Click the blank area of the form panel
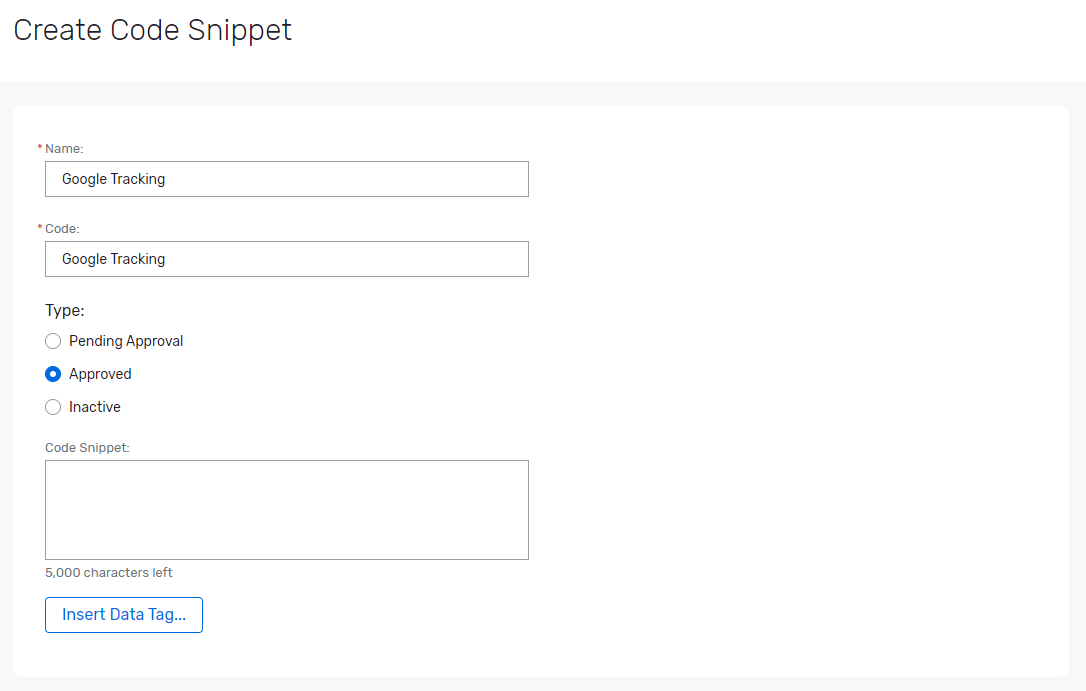 click(800, 400)
